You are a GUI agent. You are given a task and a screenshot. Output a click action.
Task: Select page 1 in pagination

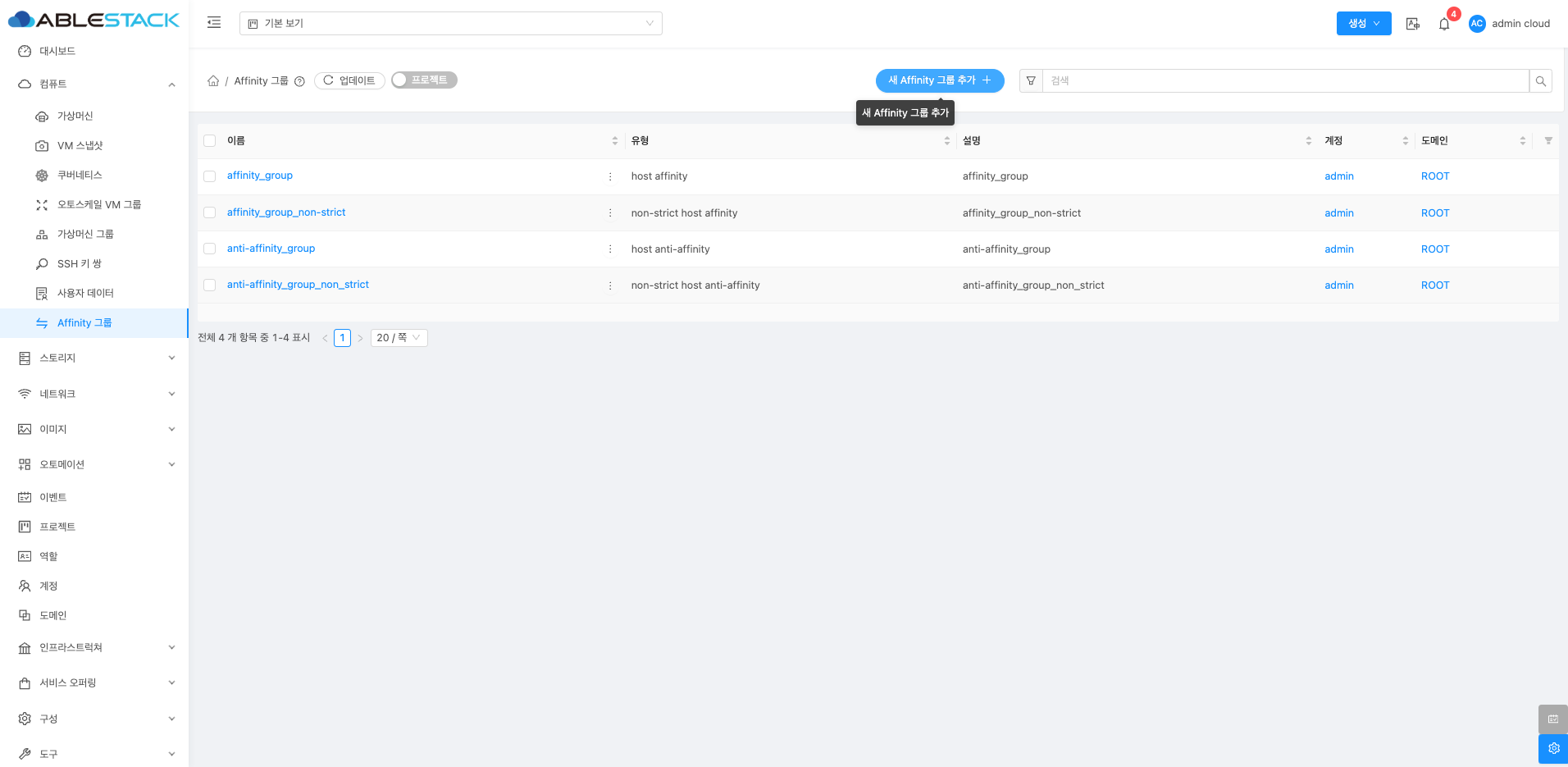point(342,338)
